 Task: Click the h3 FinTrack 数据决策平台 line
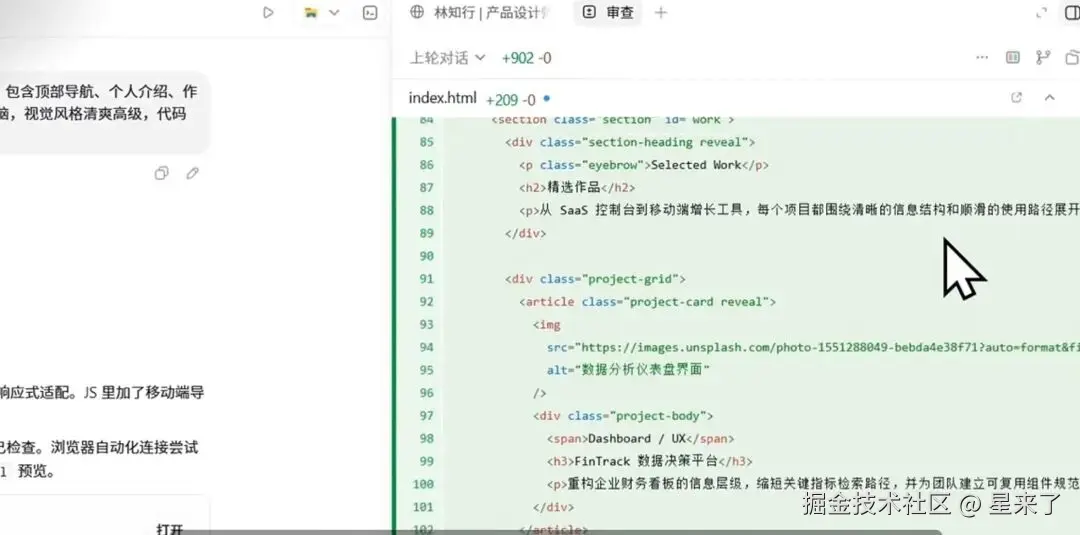(x=650, y=461)
